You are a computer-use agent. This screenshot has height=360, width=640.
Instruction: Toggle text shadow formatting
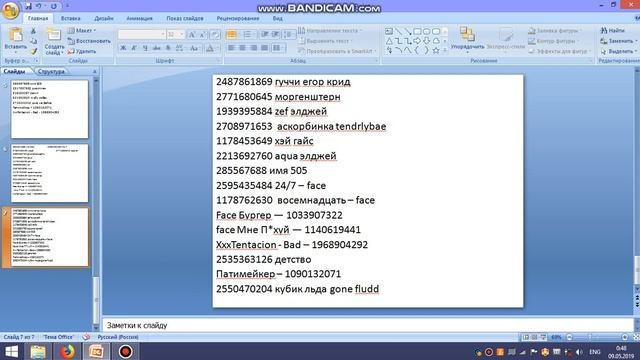[x=168, y=48]
